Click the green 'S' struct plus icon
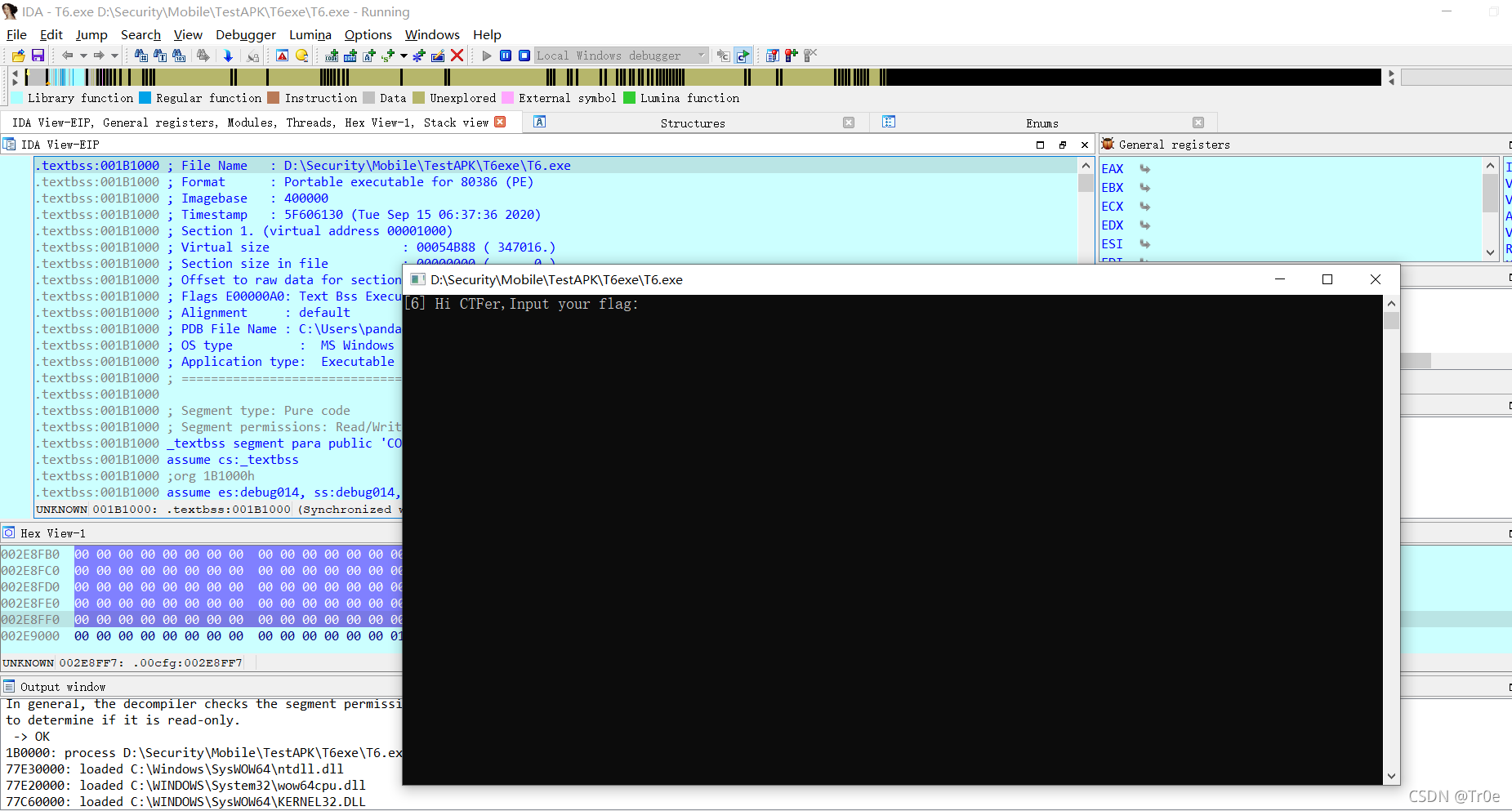This screenshot has width=1512, height=811. (x=388, y=56)
